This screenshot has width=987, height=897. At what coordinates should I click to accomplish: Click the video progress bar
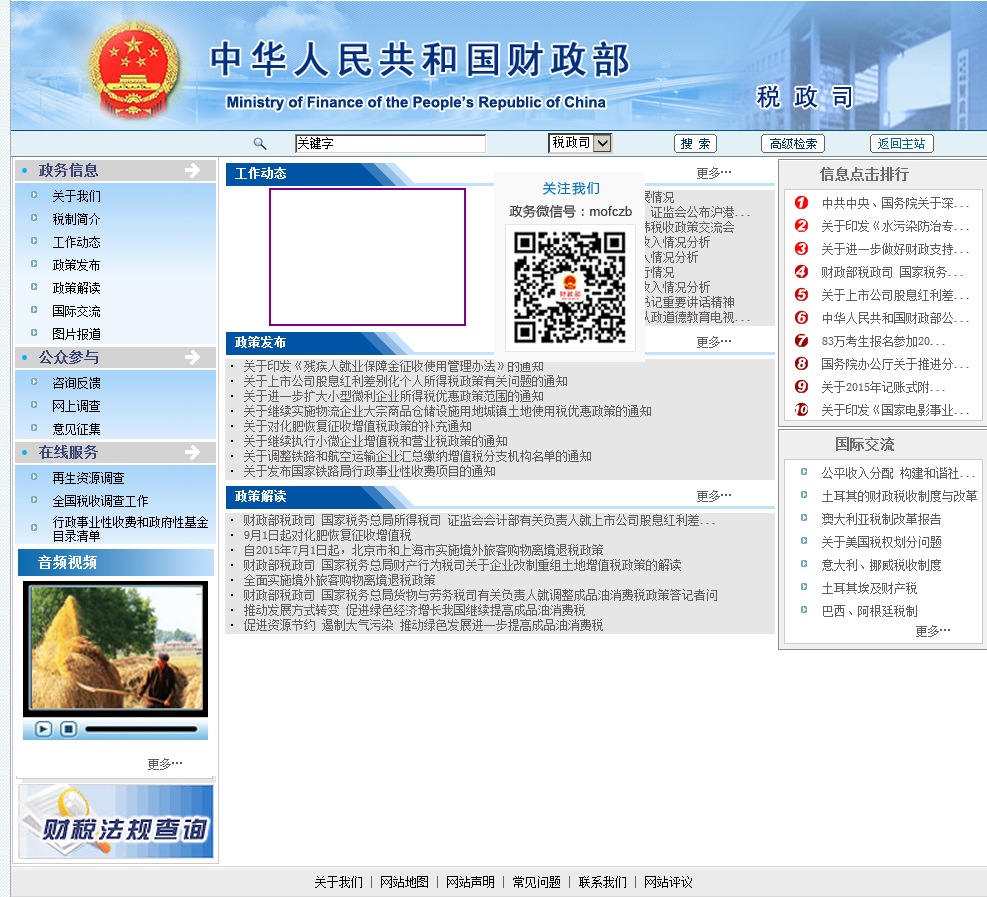coord(142,729)
